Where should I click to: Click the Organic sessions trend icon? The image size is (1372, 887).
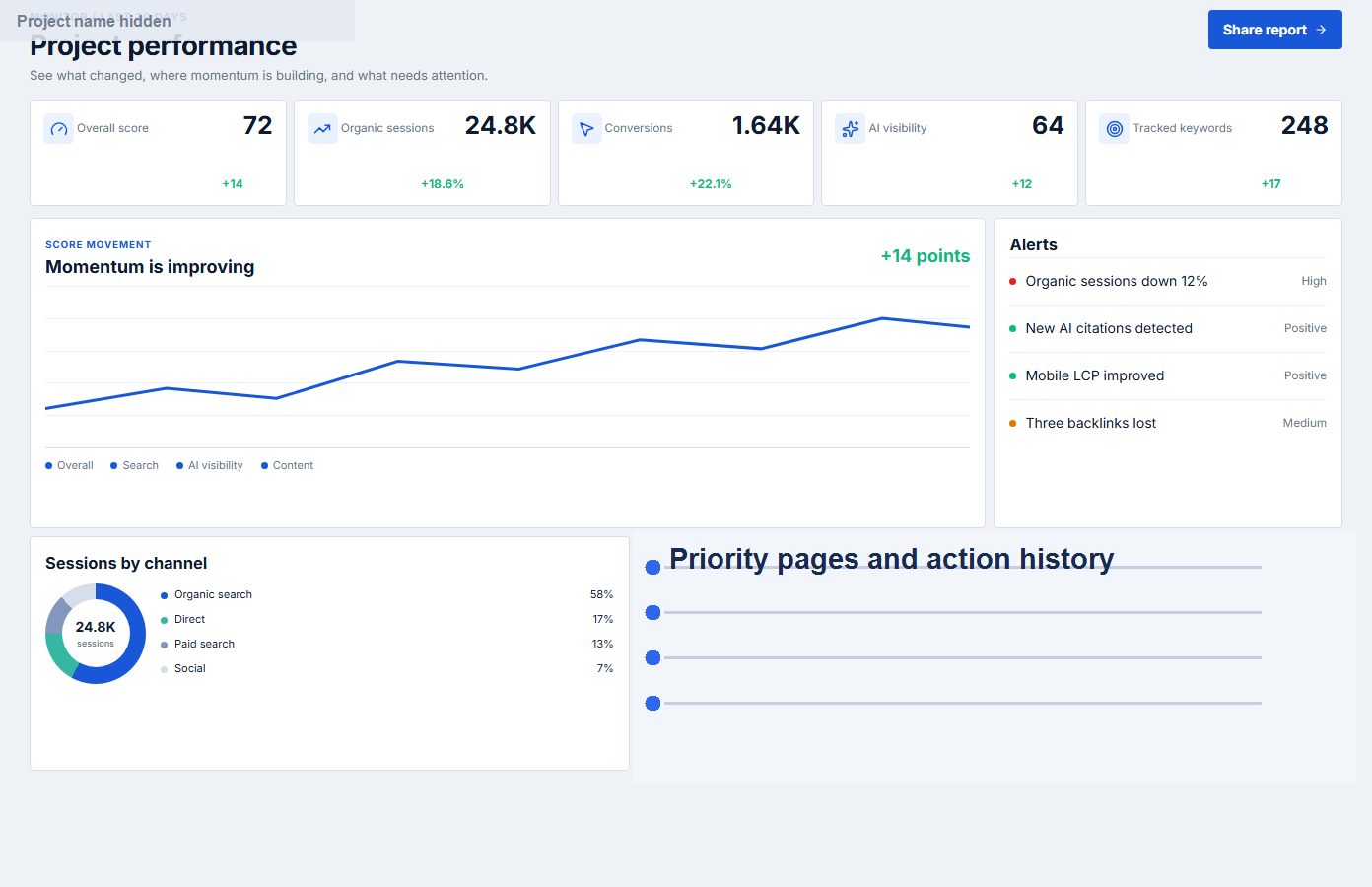pos(322,128)
